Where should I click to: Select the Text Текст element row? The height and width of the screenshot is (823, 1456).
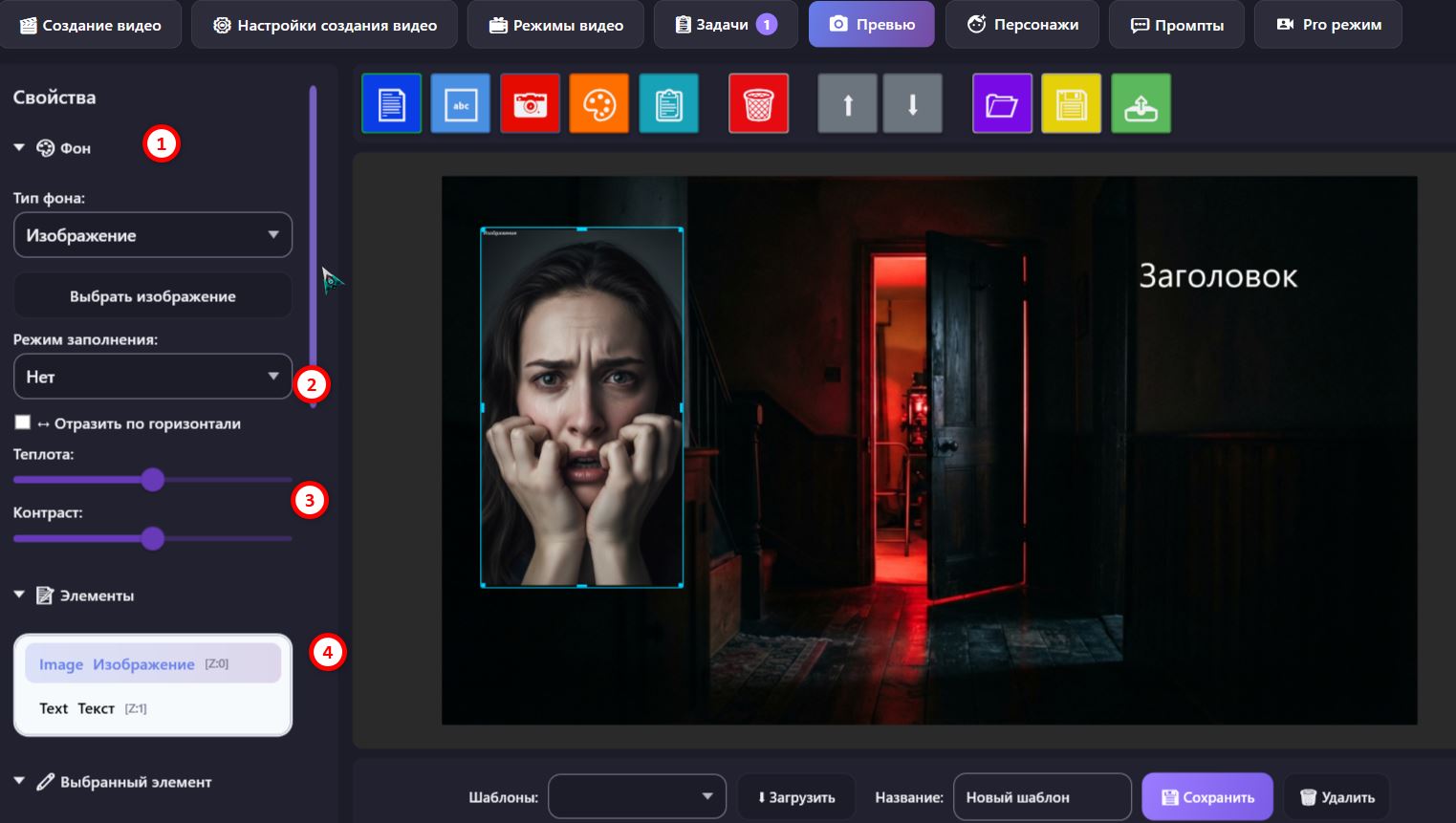pyautogui.click(x=153, y=708)
